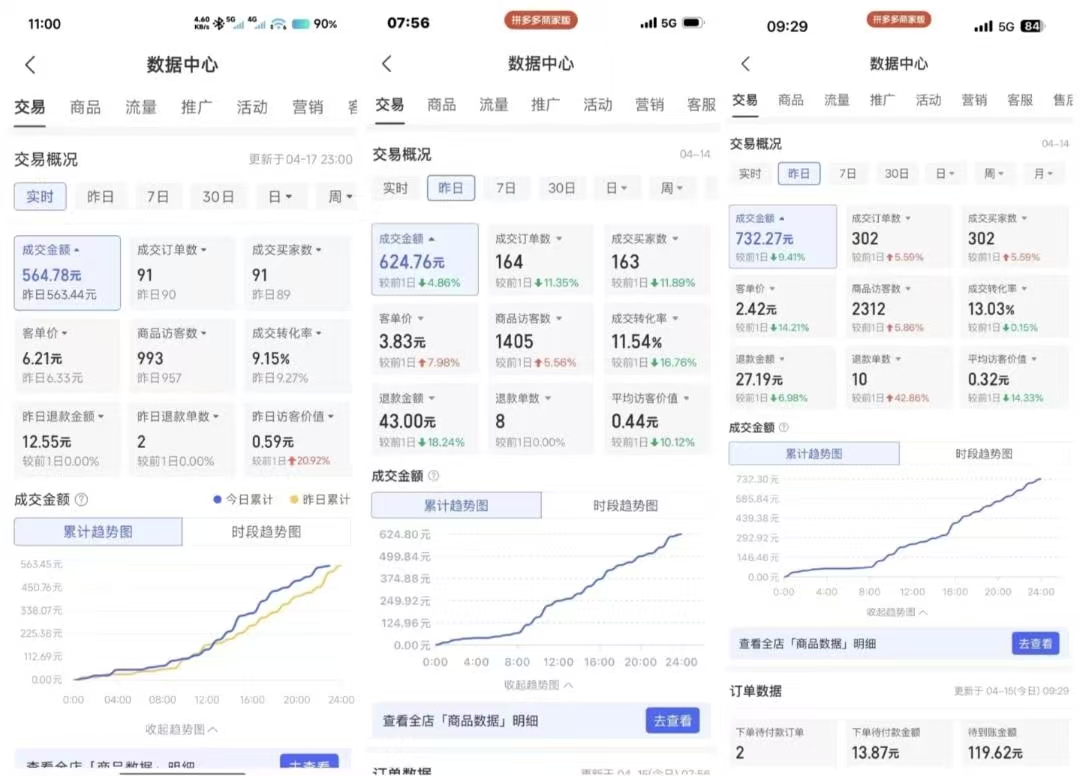The width and height of the screenshot is (1080, 776).
Task: Tap 去查看 button in the 09:29 screen
Action: pyautogui.click(x=1035, y=644)
